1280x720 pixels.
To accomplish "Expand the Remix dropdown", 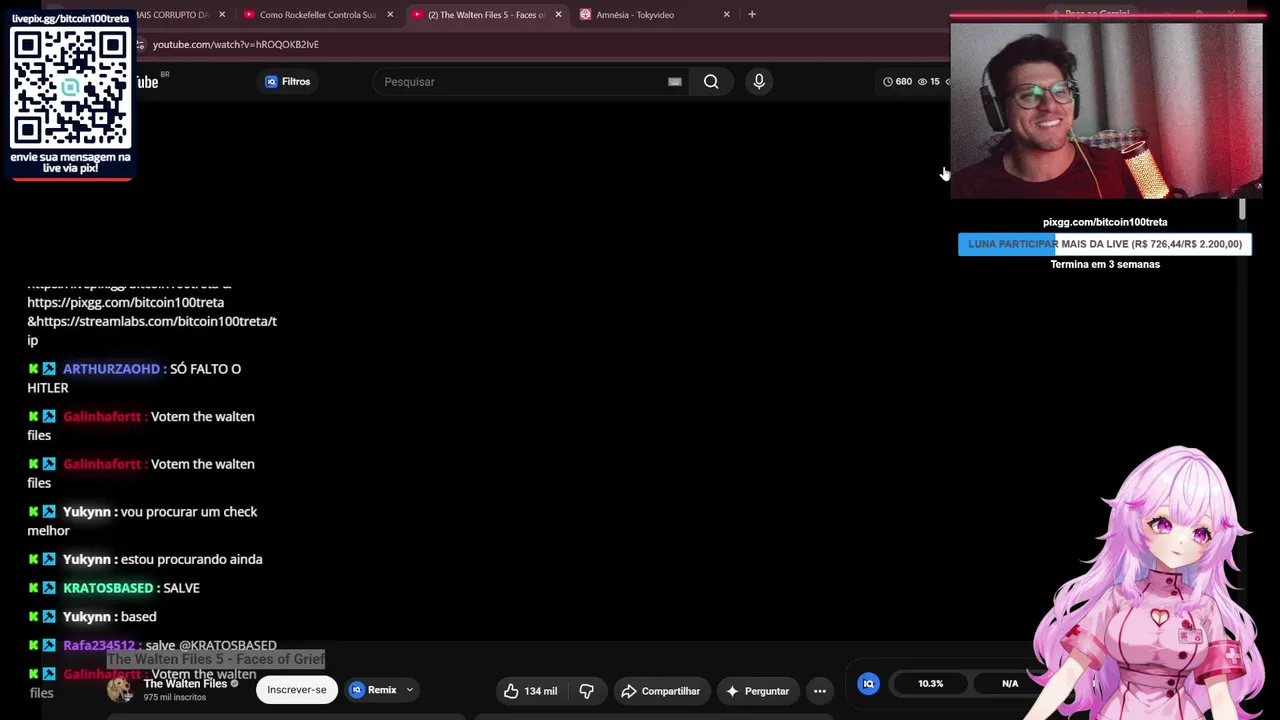I will click(x=382, y=690).
